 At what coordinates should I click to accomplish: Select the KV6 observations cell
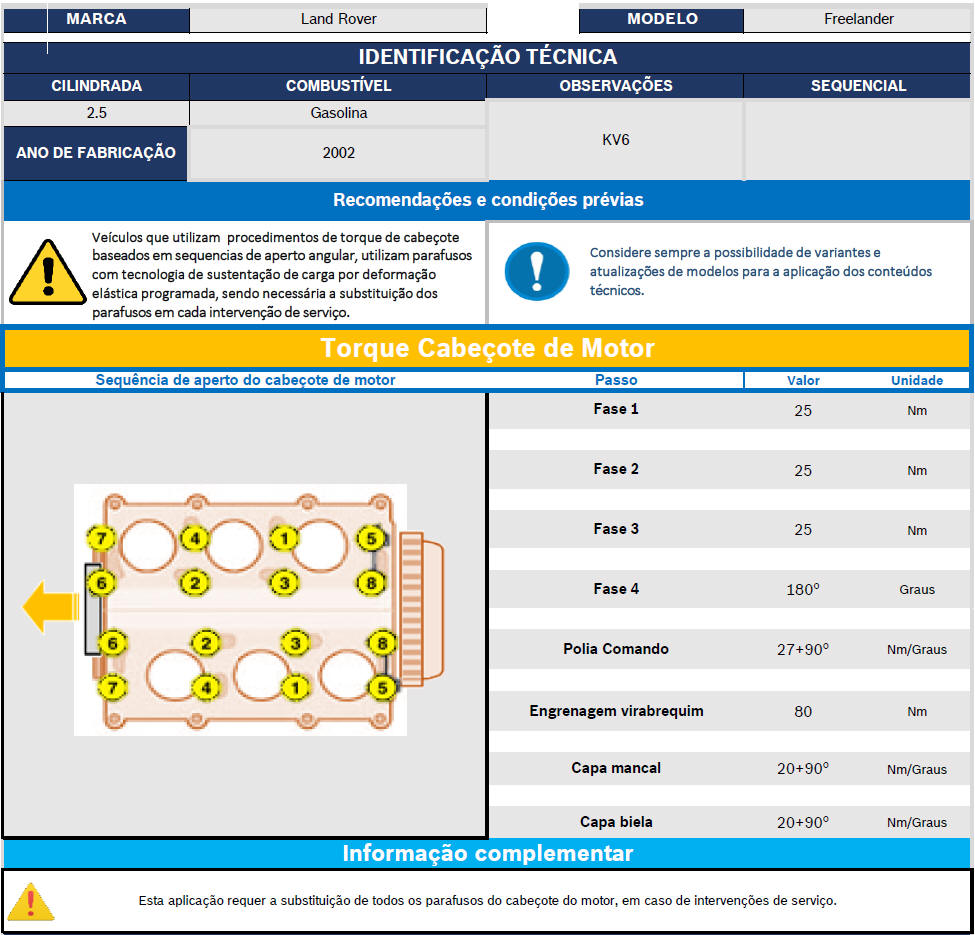[x=615, y=140]
